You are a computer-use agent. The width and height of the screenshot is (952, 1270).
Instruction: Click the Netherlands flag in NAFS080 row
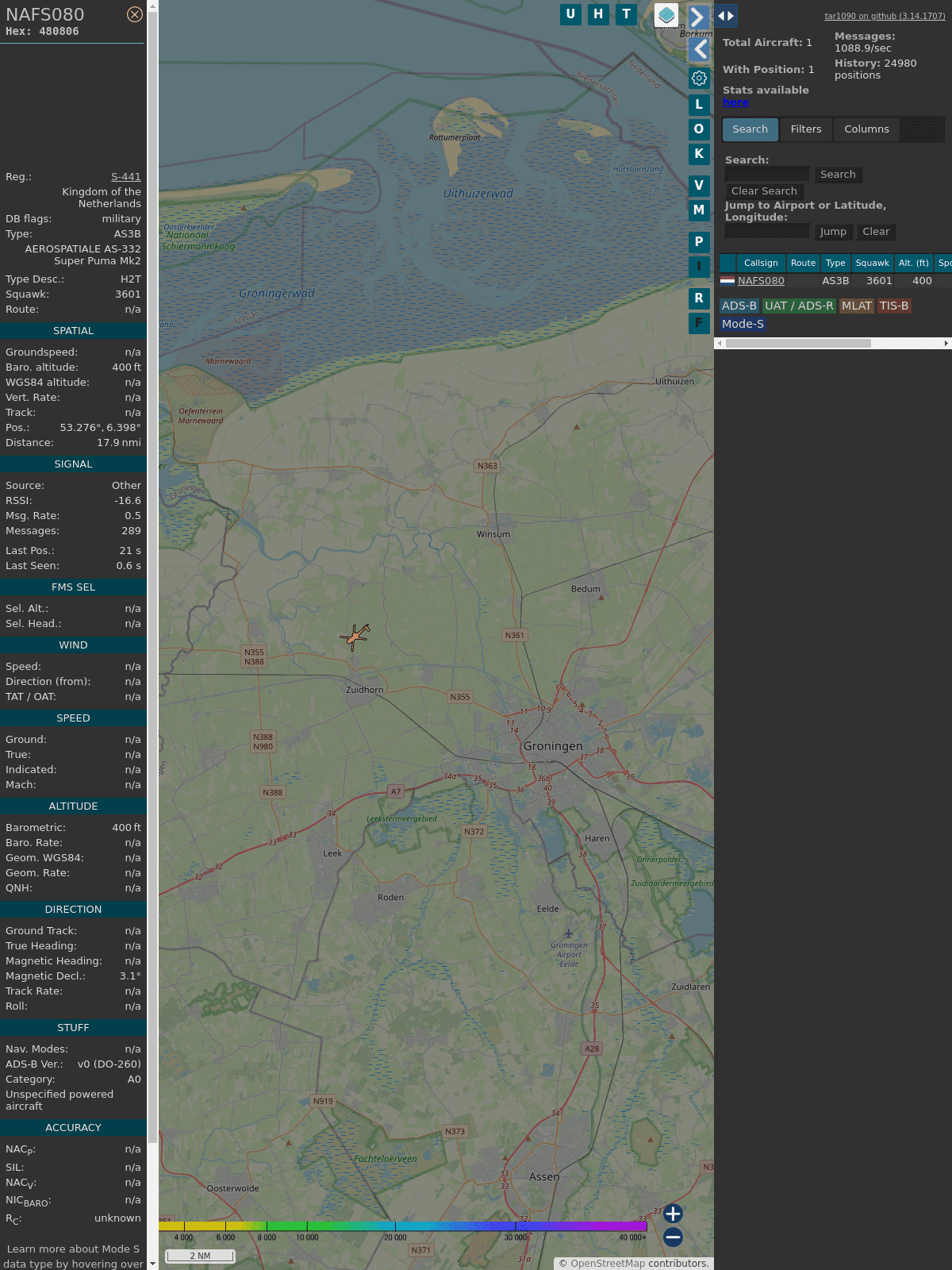click(727, 281)
